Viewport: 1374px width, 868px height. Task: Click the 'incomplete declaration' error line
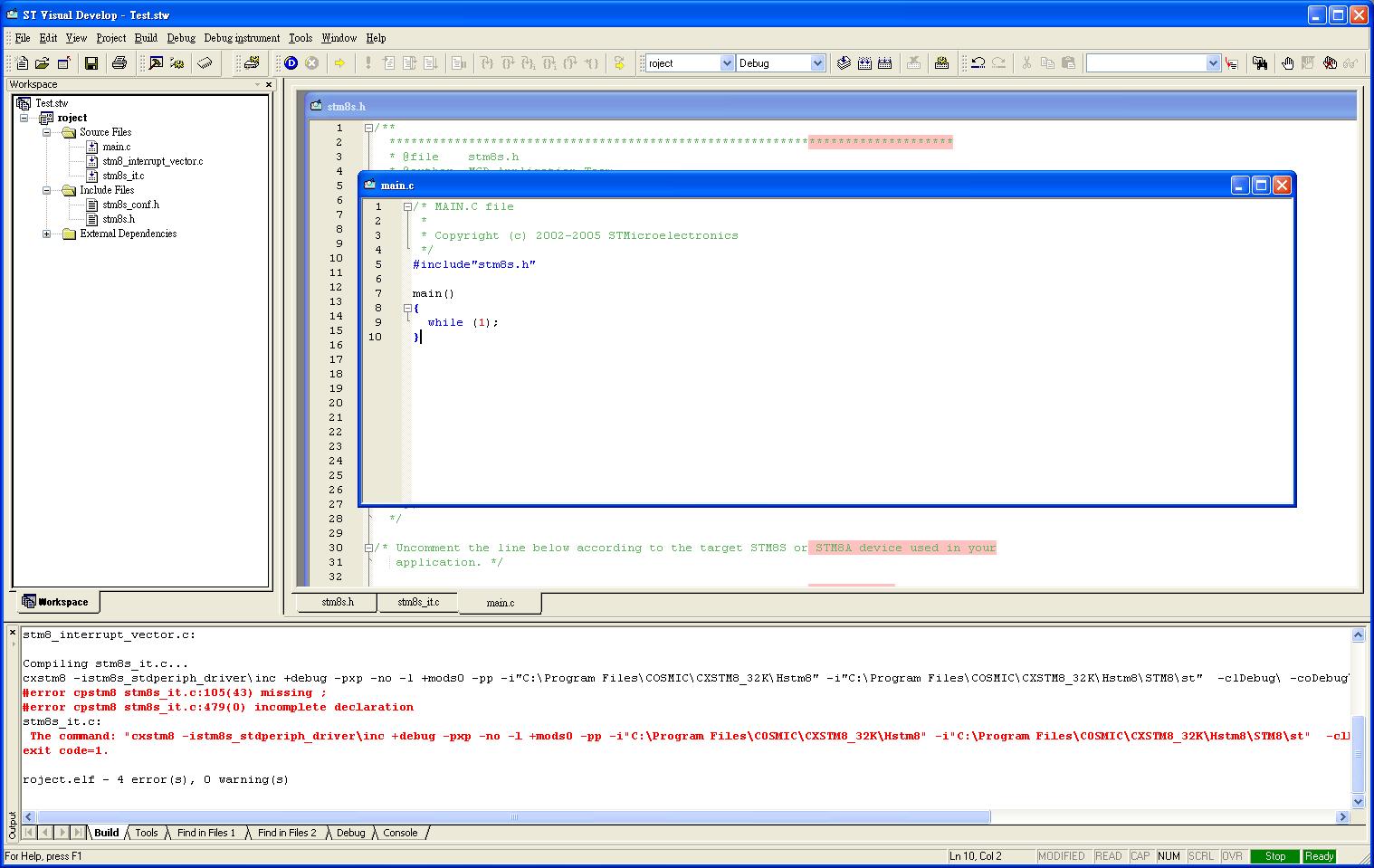pyautogui.click(x=218, y=707)
